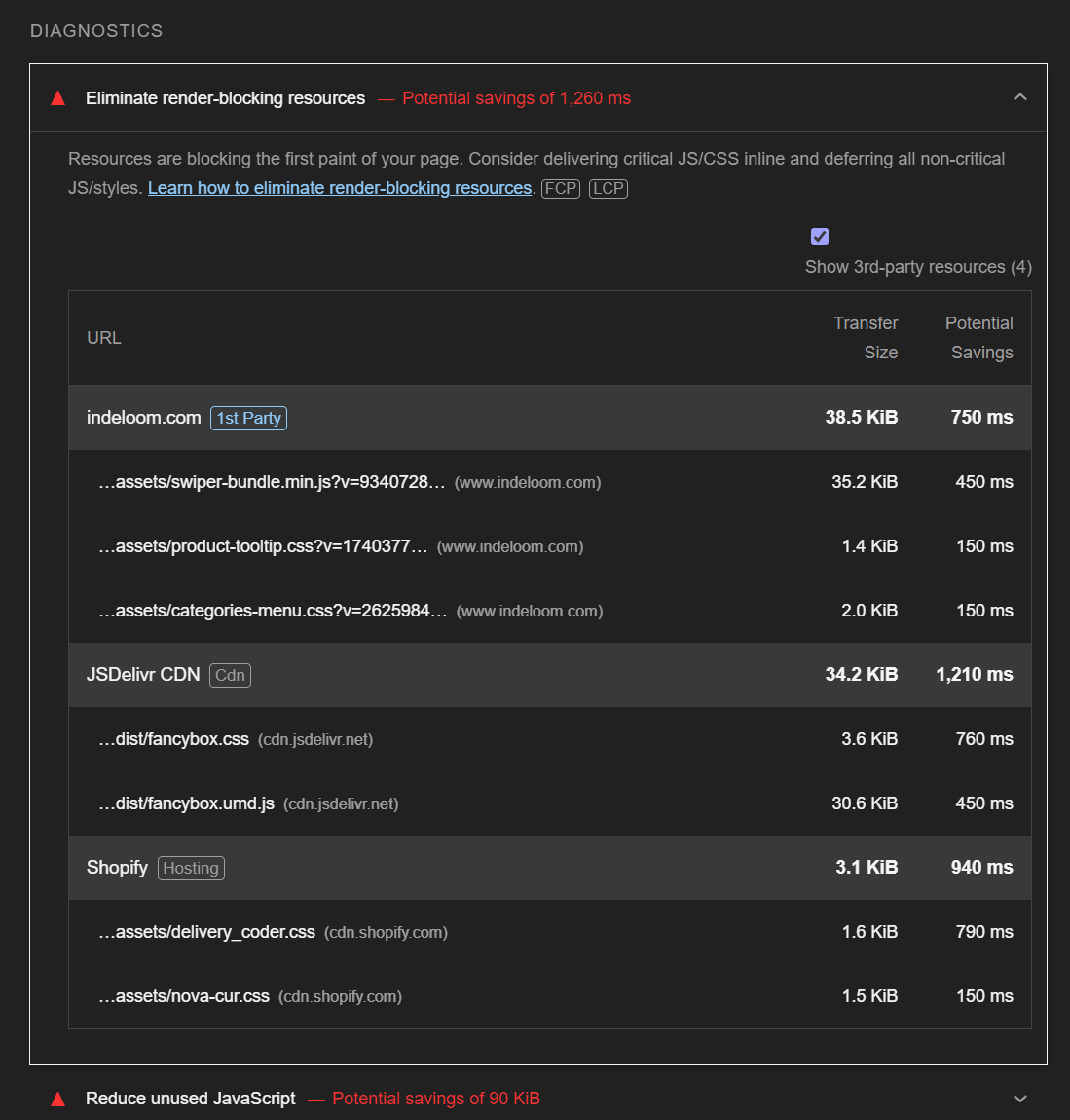Viewport: 1070px width, 1120px height.
Task: Open the product-tooltip.css resource link
Action: pyautogui.click(x=263, y=546)
